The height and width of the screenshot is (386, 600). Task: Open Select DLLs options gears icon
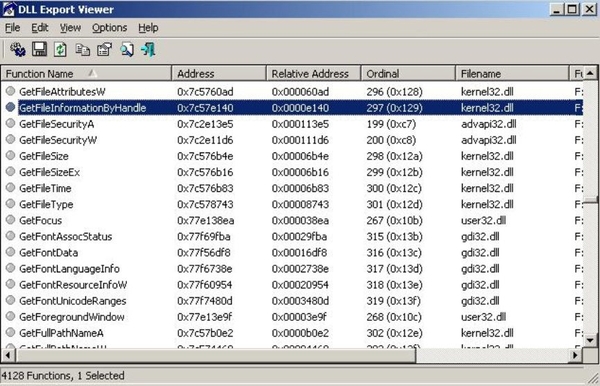click(18, 50)
